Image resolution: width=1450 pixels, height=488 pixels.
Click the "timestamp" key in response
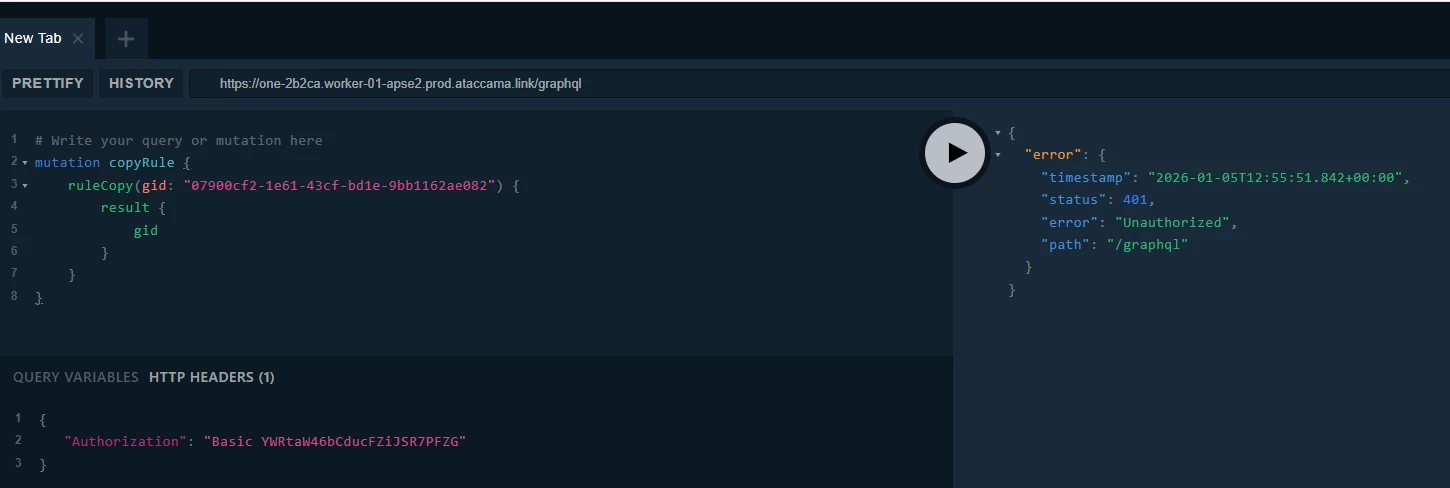click(x=1086, y=177)
